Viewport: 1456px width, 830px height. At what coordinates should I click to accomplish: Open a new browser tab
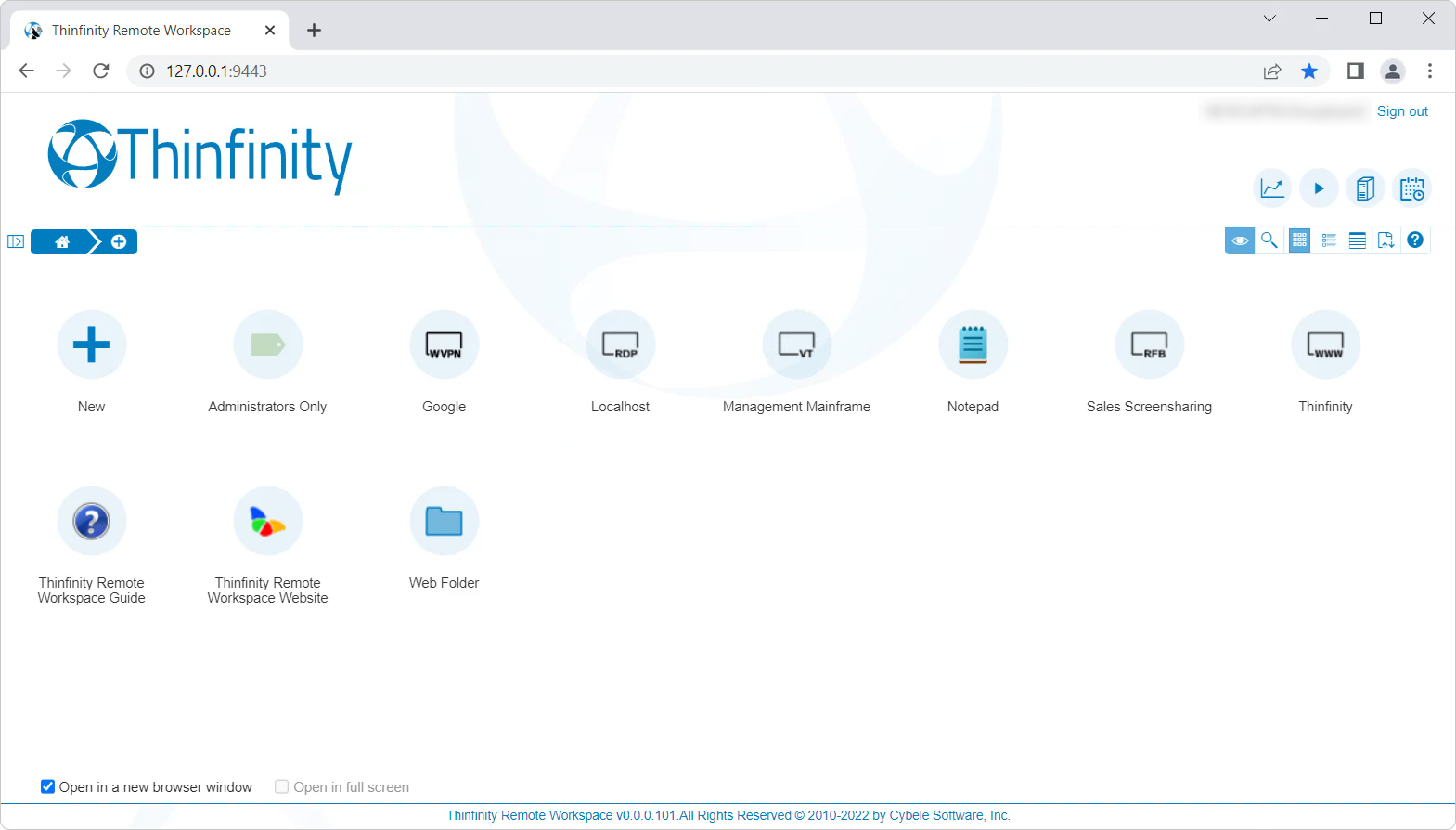[x=314, y=31]
